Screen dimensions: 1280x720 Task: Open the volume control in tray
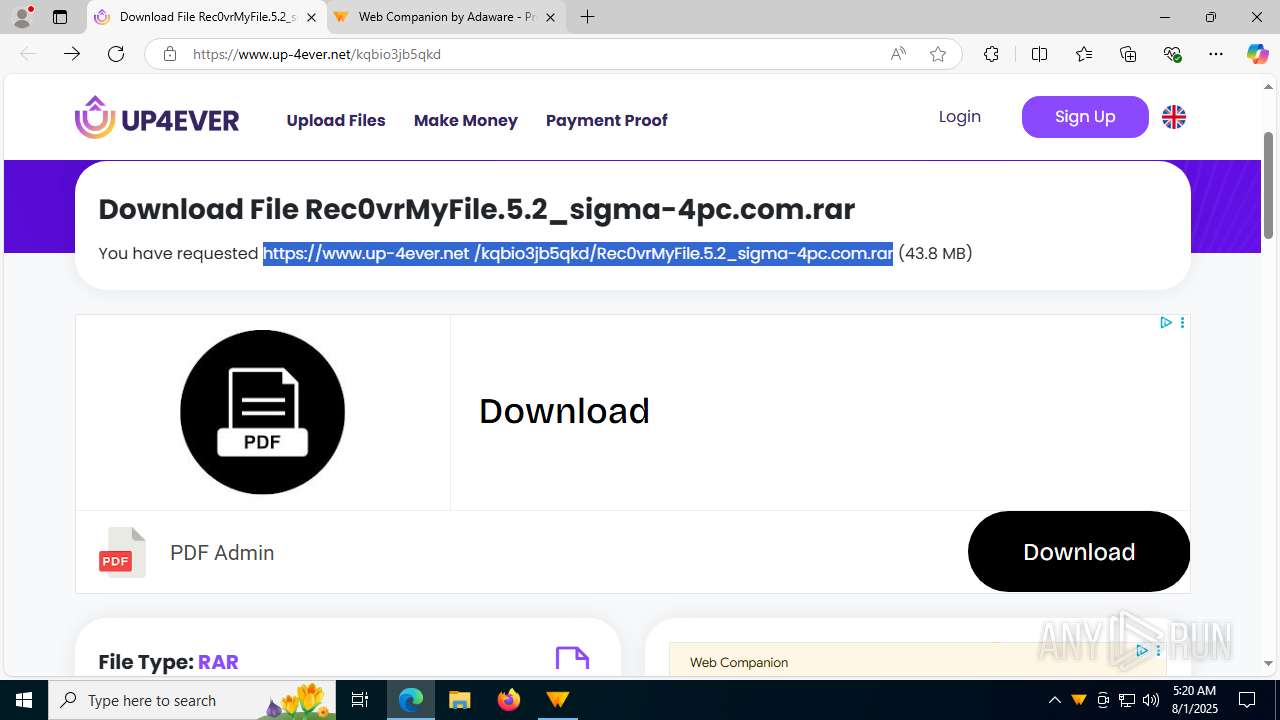tap(1151, 700)
